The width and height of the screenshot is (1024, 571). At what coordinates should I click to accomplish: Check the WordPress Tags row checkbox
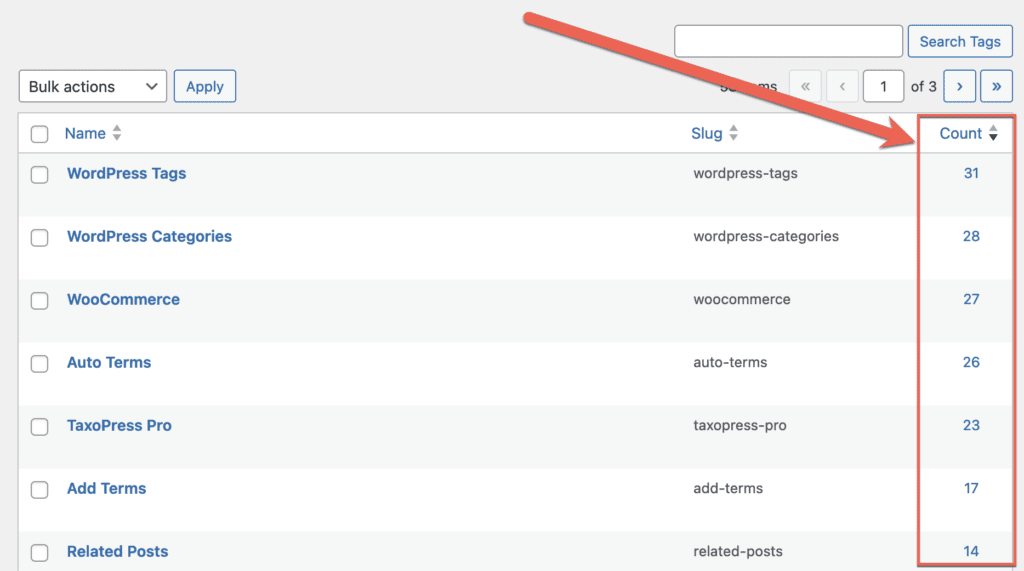point(39,174)
